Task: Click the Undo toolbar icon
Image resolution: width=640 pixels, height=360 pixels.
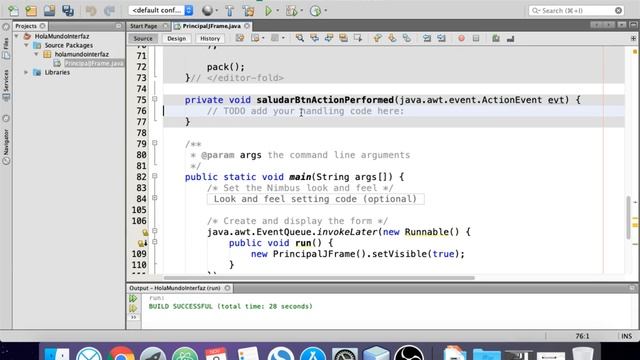Action: click(x=91, y=11)
